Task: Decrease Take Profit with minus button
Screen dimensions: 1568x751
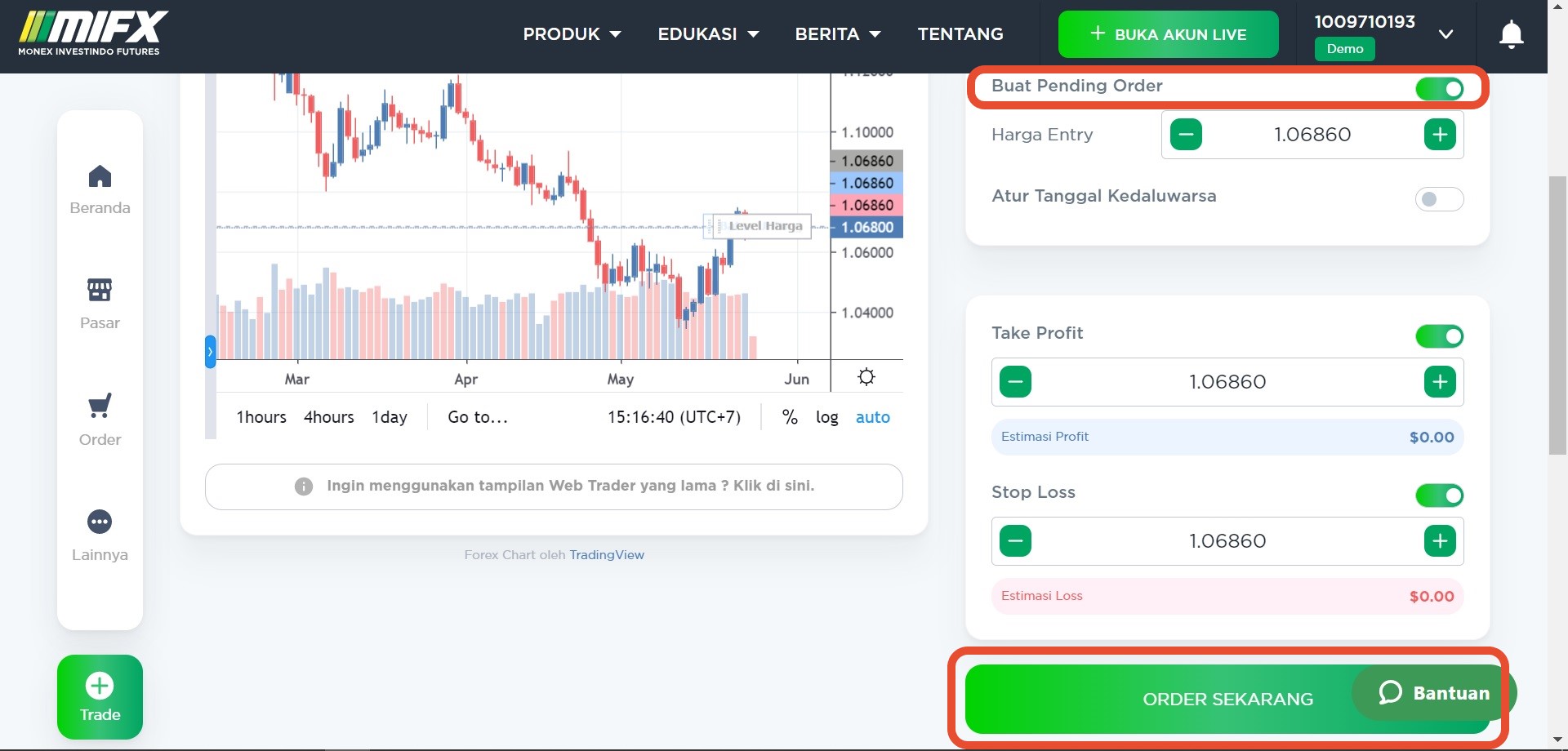Action: click(1015, 382)
